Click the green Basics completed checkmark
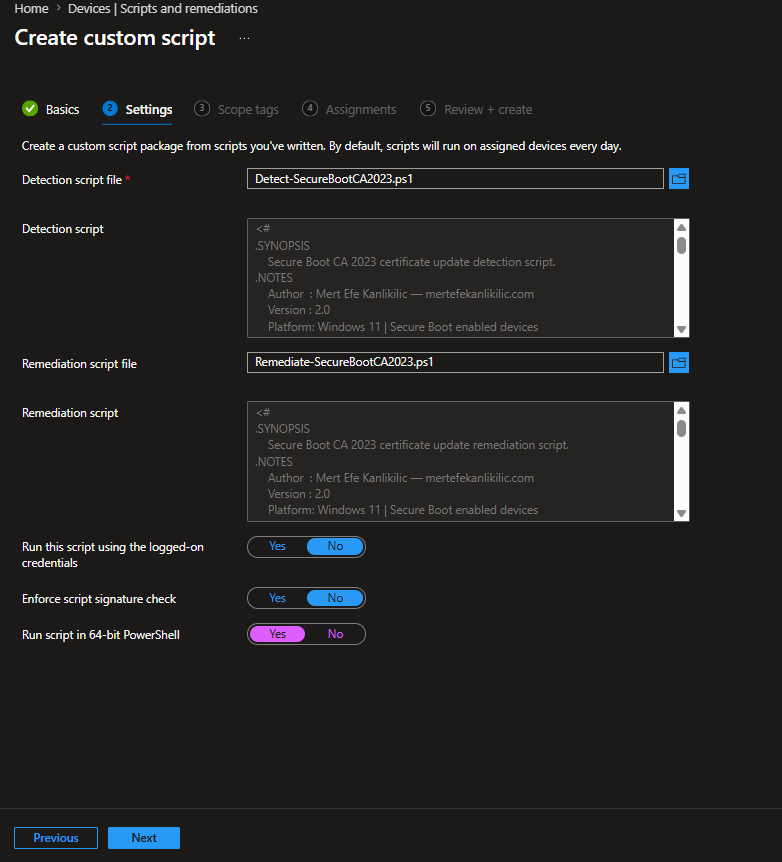Screen dimensions: 782x862 (x=30, y=109)
